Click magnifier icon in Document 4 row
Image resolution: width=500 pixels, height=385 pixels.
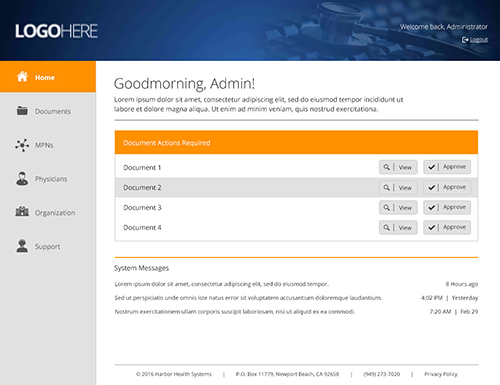click(x=386, y=227)
